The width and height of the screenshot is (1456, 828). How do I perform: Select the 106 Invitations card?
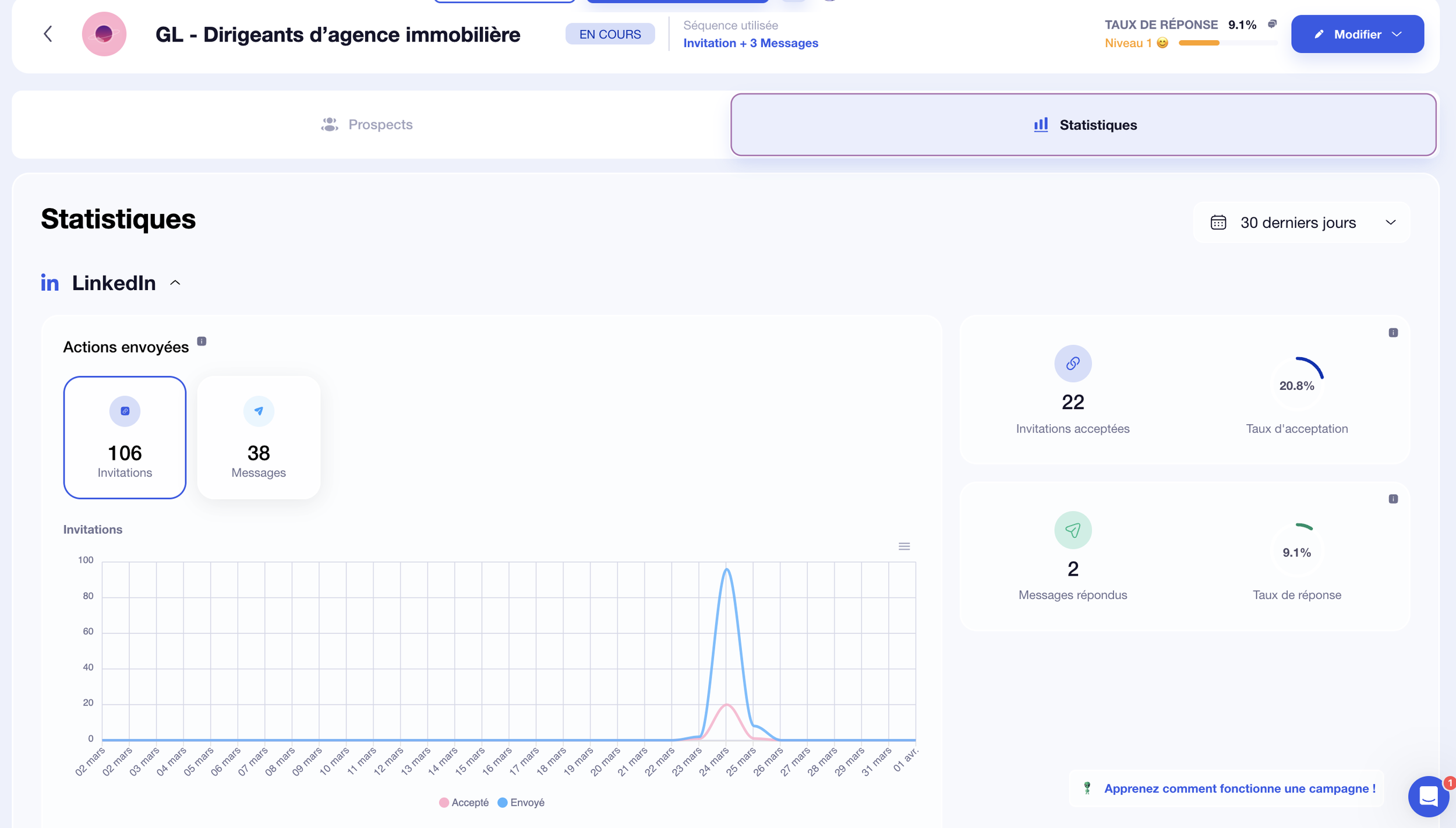click(x=125, y=437)
